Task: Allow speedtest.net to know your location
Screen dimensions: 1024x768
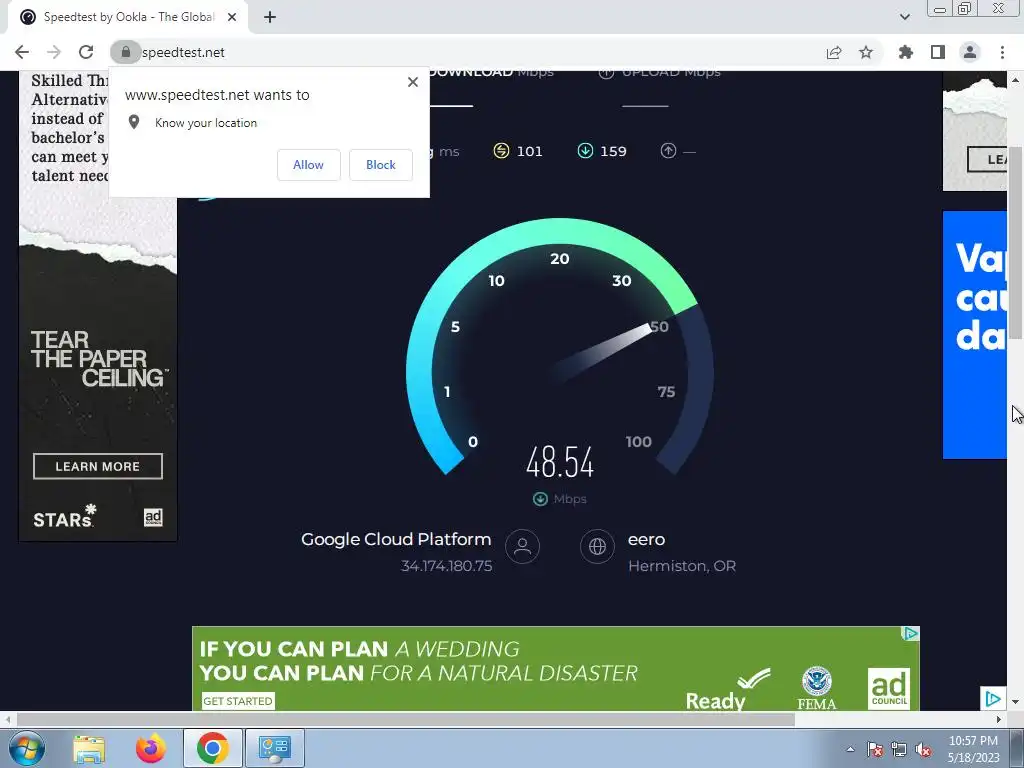Action: 308,165
